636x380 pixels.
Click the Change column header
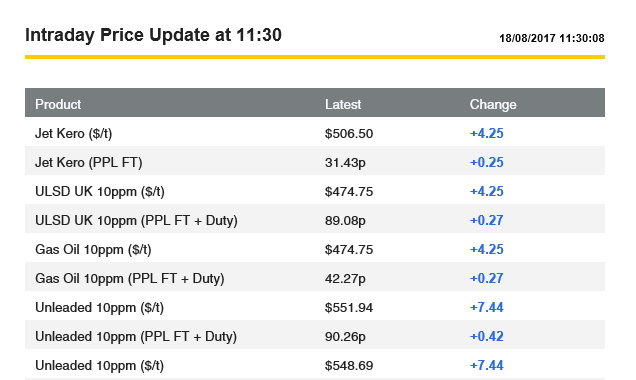point(493,105)
